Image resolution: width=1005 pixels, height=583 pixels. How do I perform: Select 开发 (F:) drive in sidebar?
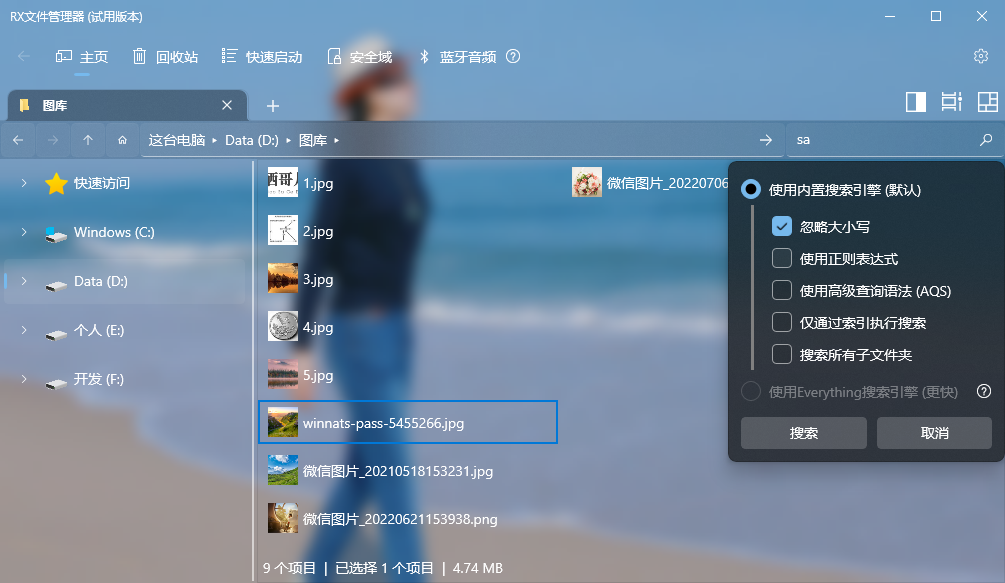coord(99,379)
